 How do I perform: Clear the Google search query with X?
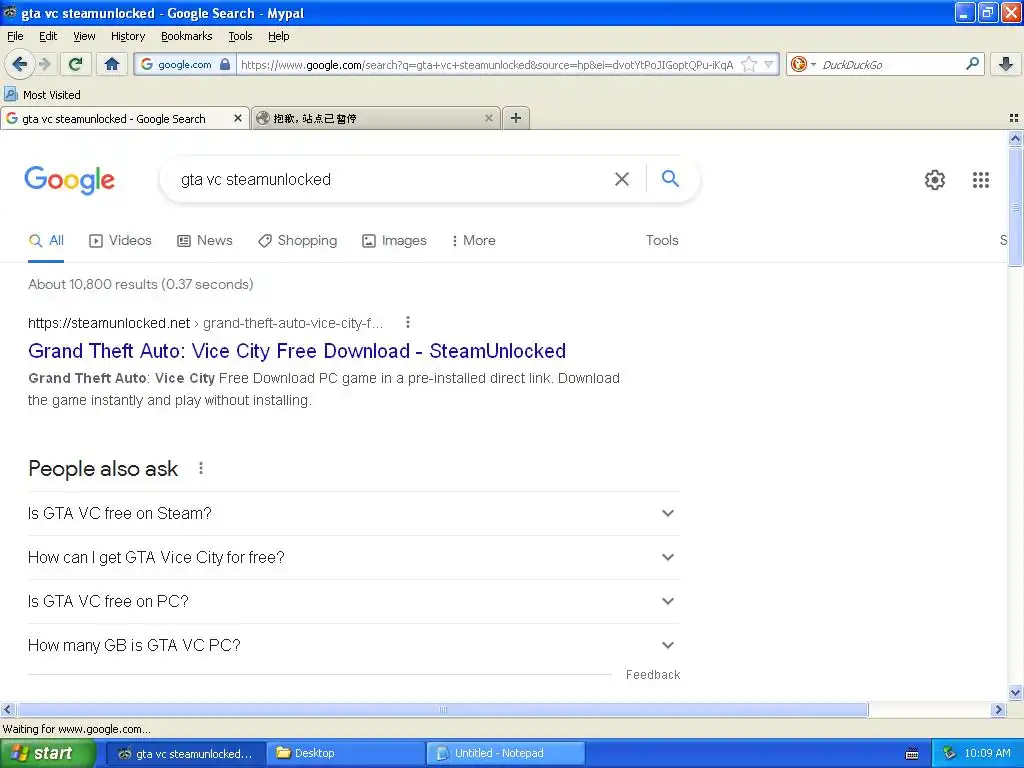(x=622, y=179)
